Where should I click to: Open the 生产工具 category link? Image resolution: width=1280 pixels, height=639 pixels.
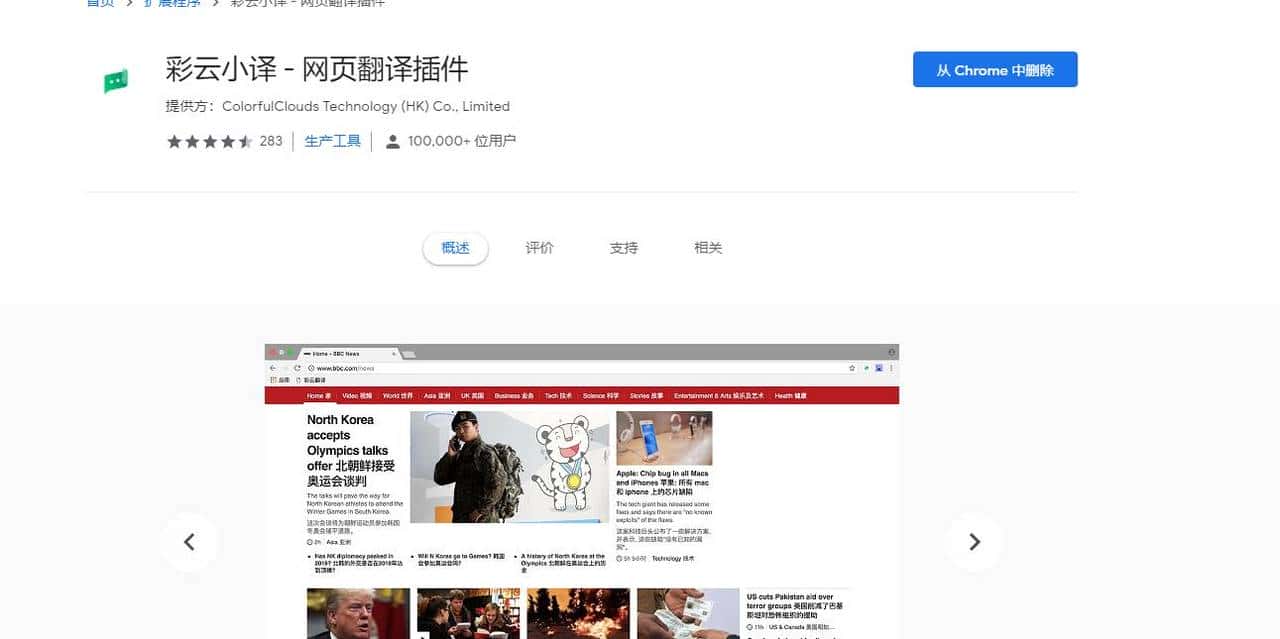[332, 141]
